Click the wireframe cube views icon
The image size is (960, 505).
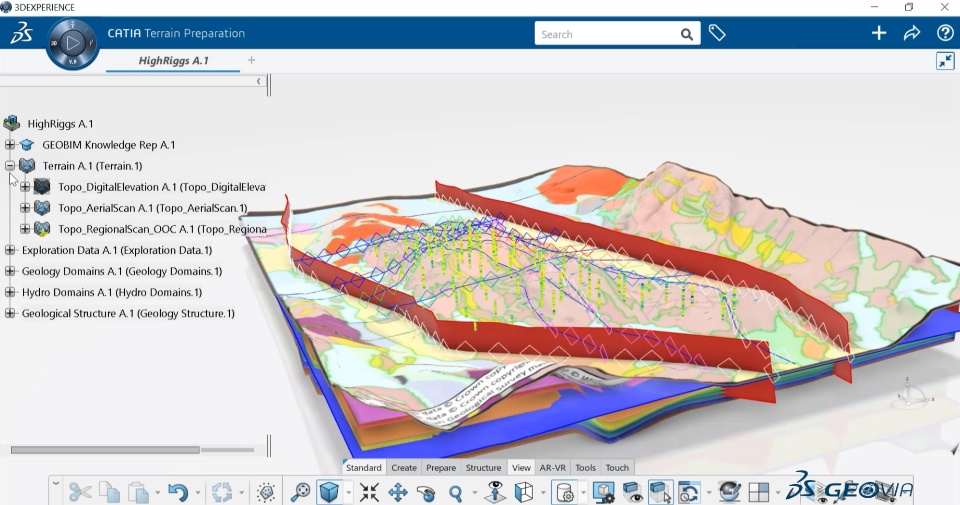click(524, 492)
